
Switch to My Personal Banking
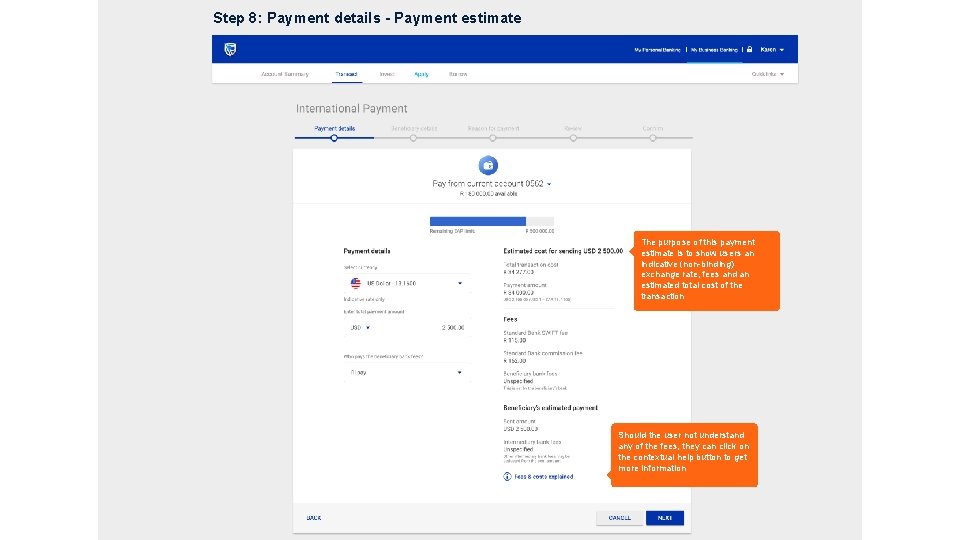coord(657,50)
